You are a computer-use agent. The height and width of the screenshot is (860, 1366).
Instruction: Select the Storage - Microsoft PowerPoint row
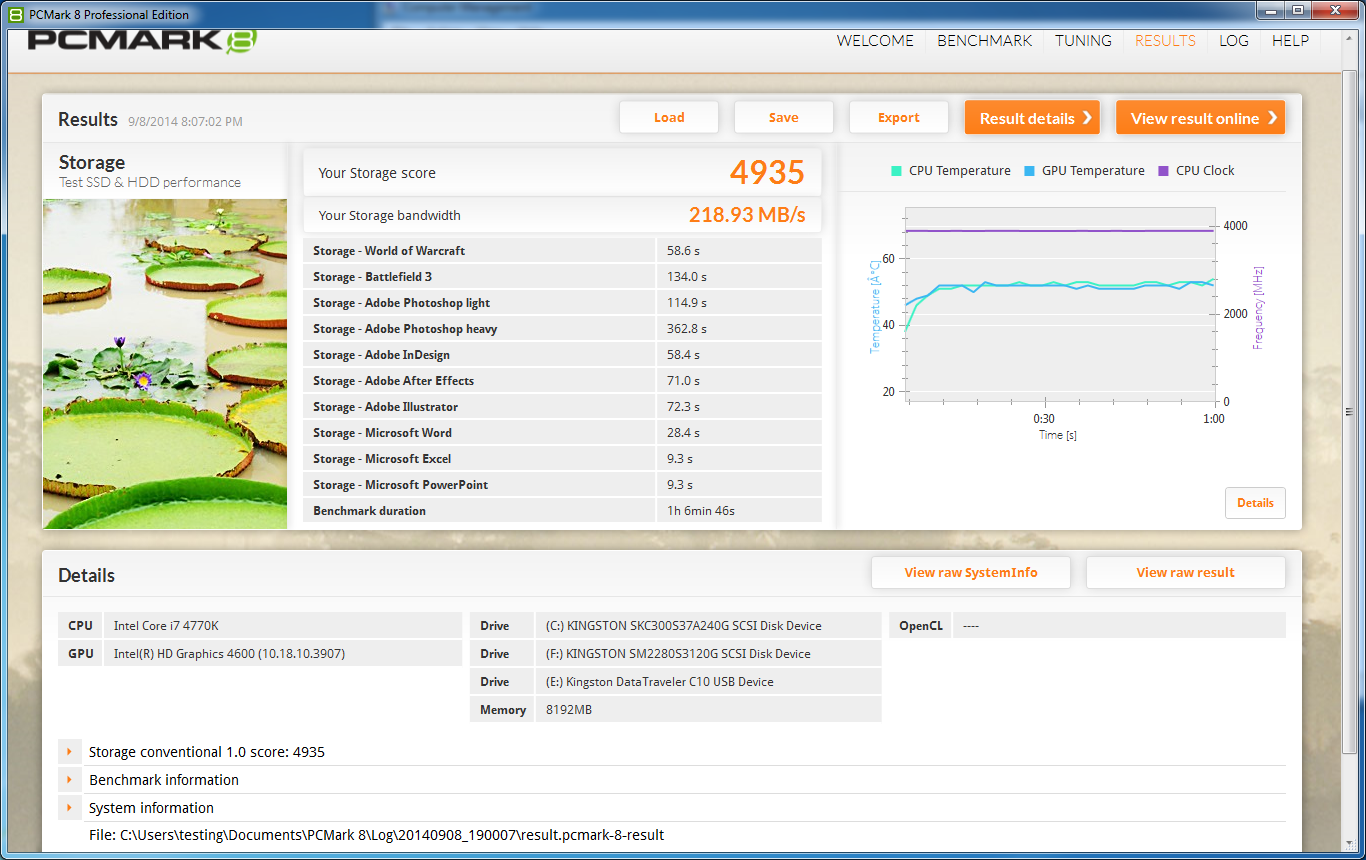click(x=562, y=485)
